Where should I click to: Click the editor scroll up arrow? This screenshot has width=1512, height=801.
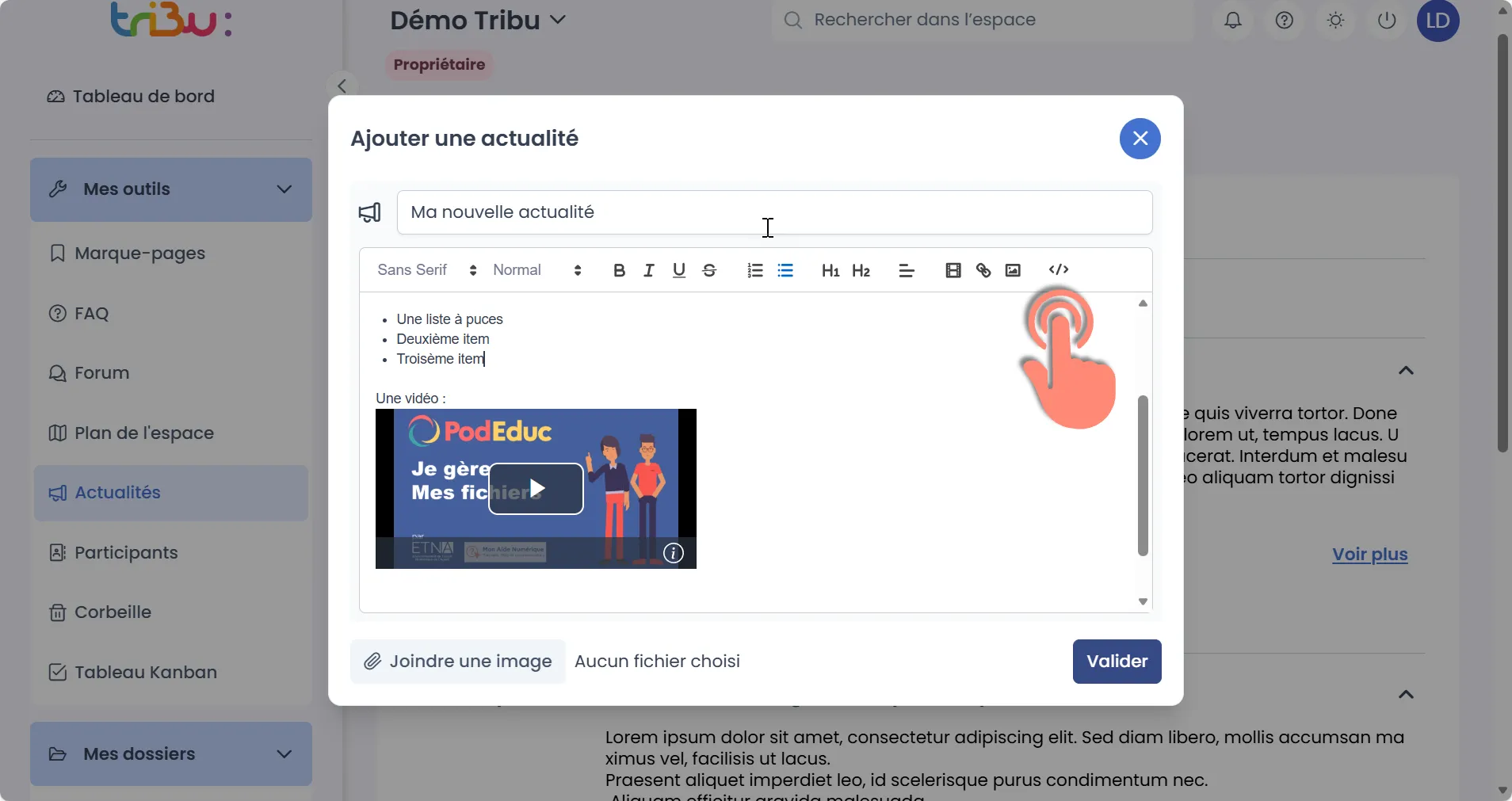click(1143, 303)
